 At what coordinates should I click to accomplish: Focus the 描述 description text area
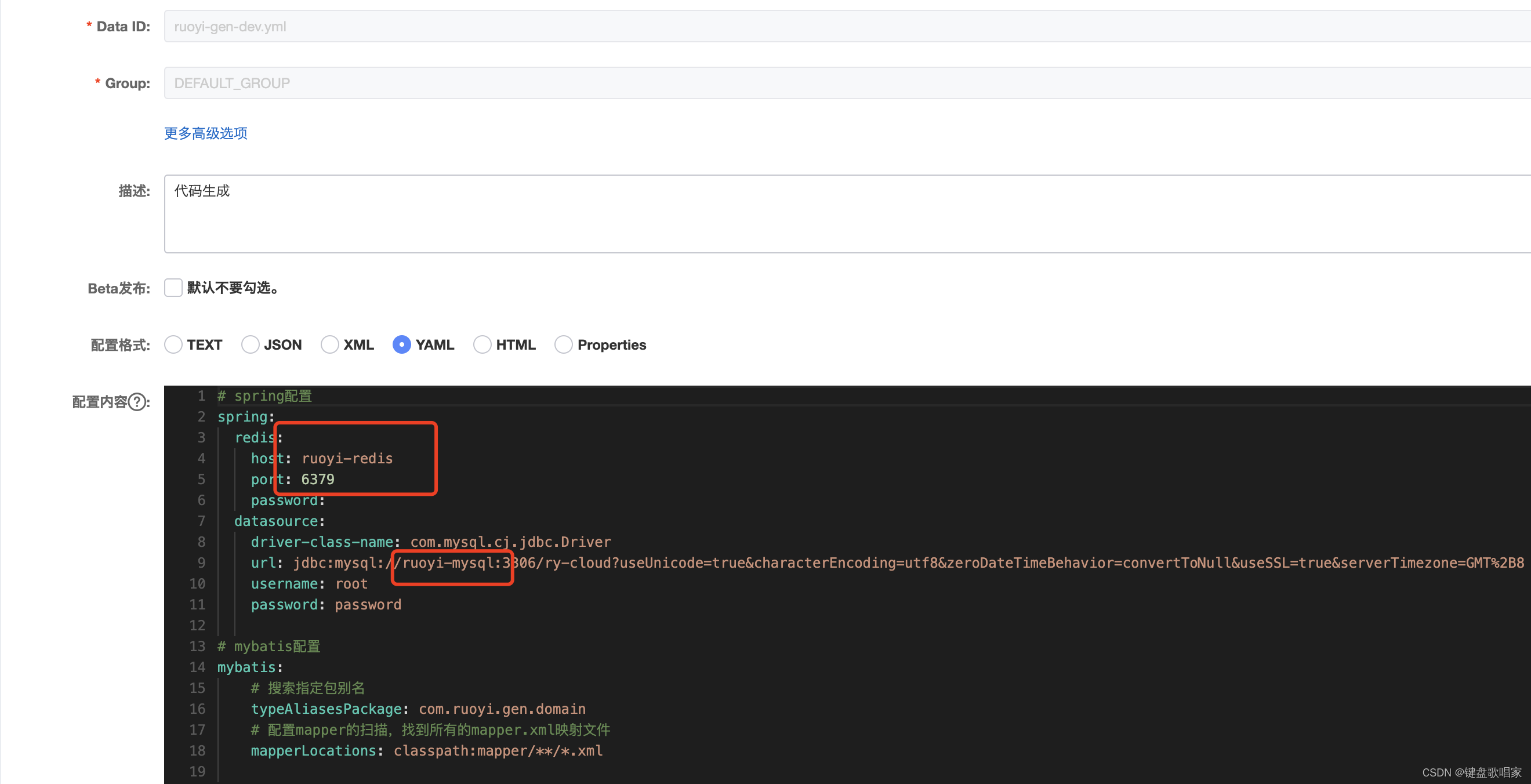(x=832, y=214)
